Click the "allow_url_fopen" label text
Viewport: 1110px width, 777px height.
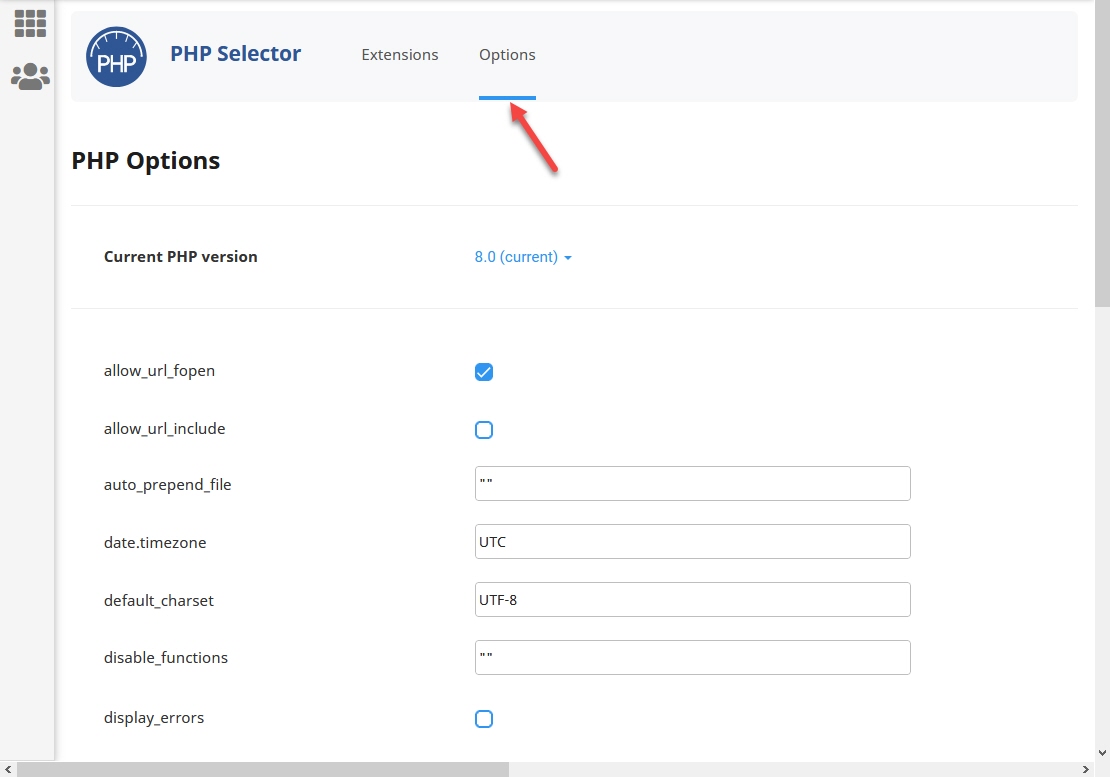tap(159, 371)
